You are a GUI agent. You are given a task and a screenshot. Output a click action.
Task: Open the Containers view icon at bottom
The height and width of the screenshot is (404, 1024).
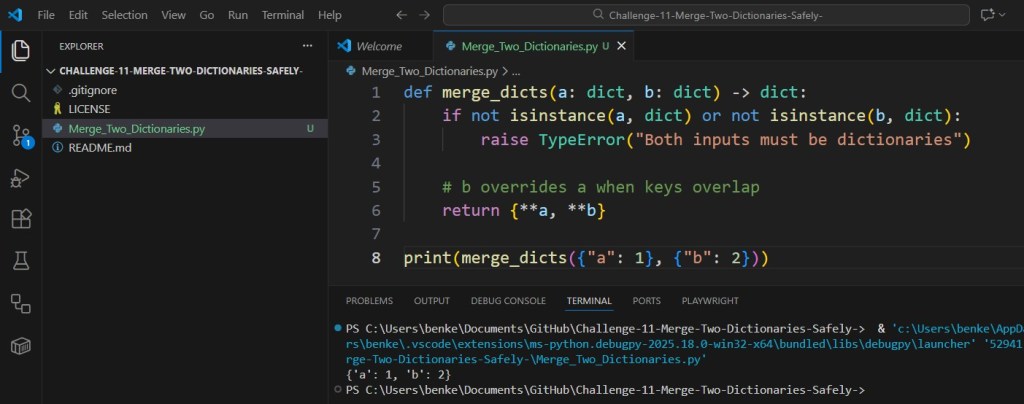click(x=21, y=346)
